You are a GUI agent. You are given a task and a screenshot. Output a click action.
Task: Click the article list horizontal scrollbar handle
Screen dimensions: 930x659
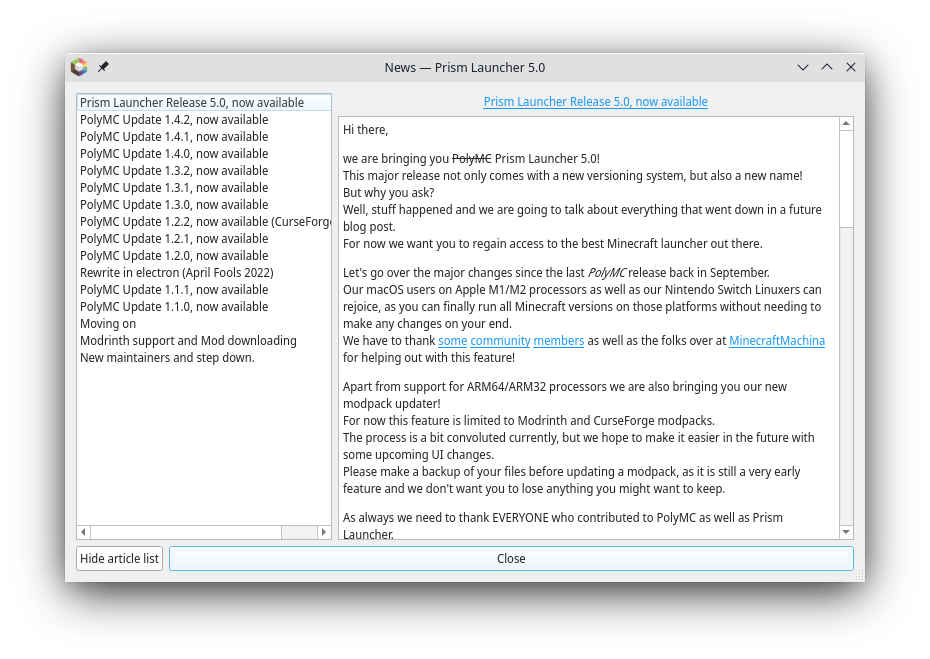click(x=185, y=532)
